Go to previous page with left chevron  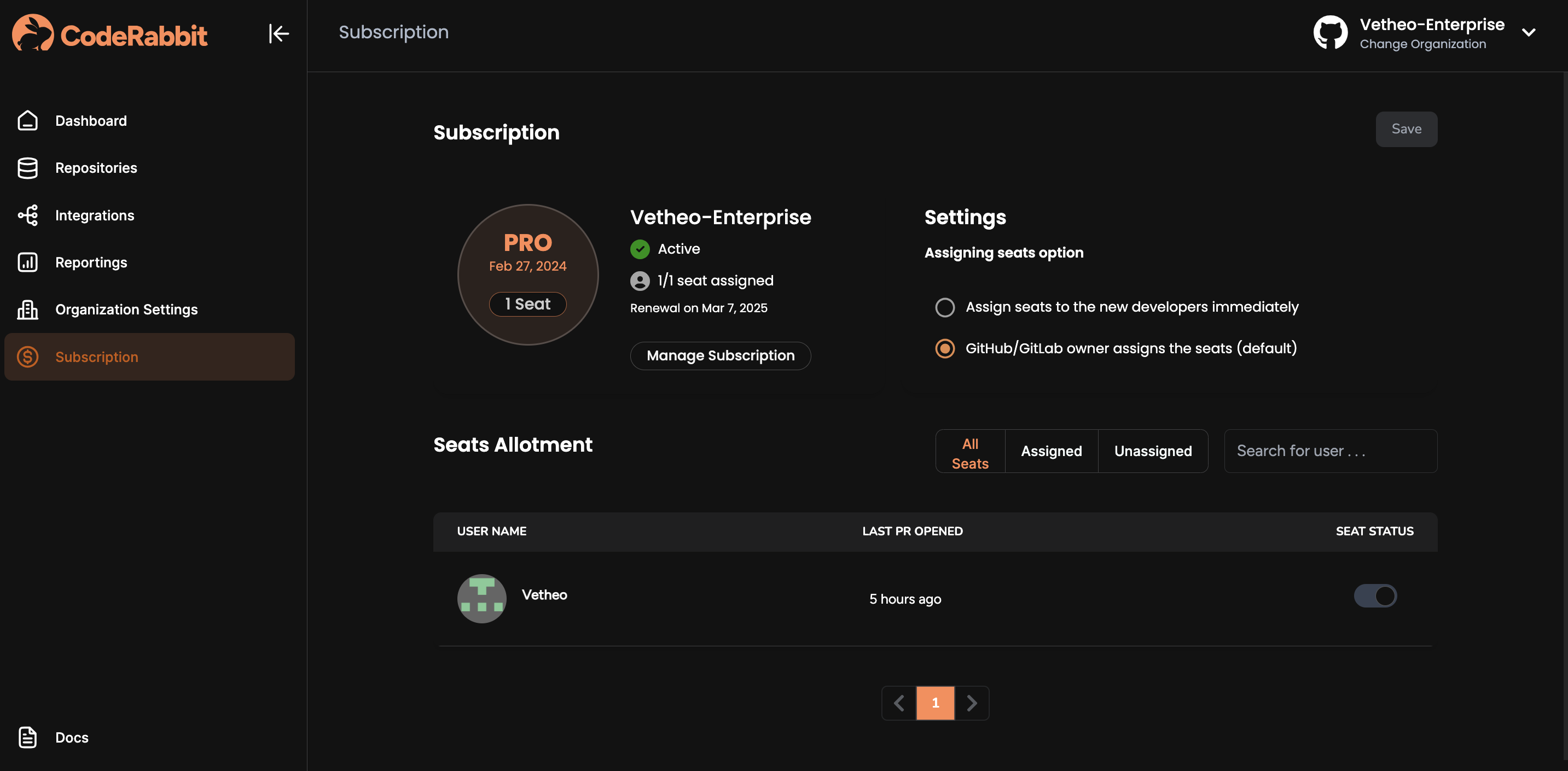tap(899, 703)
